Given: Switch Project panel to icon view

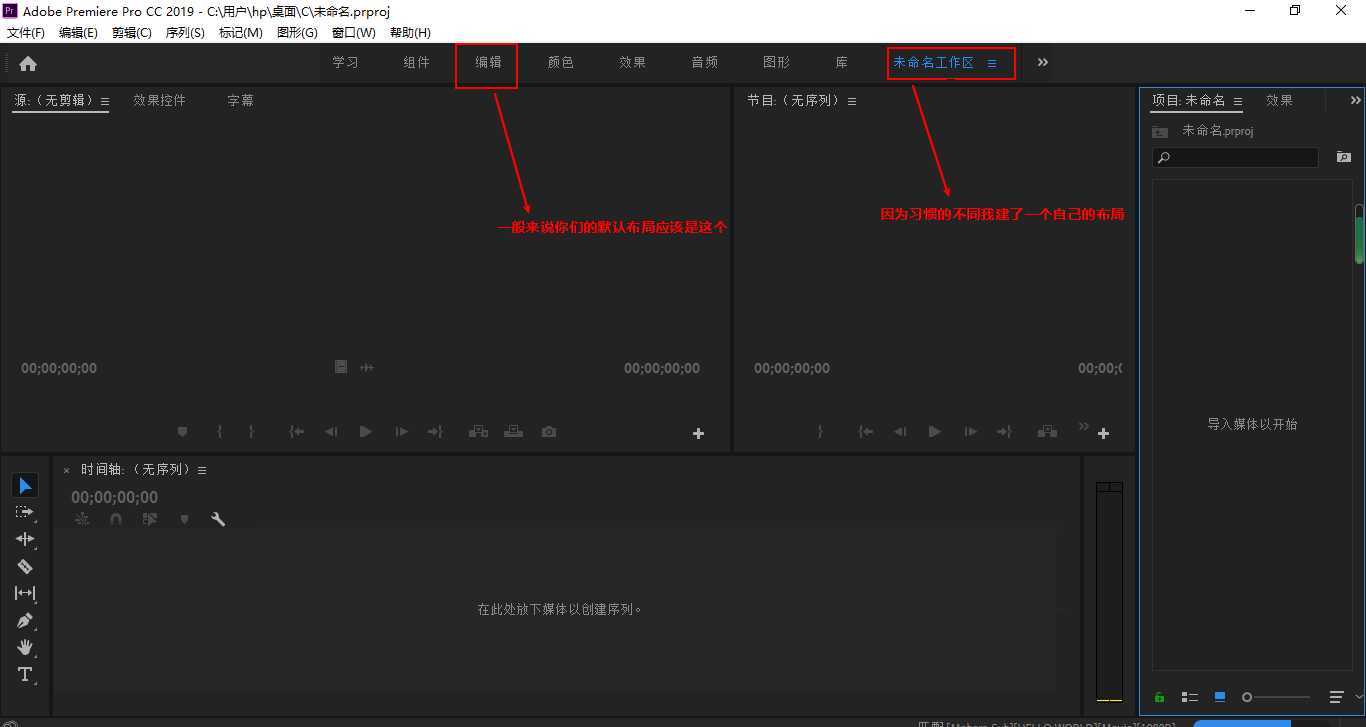Looking at the screenshot, I should click(x=1220, y=697).
